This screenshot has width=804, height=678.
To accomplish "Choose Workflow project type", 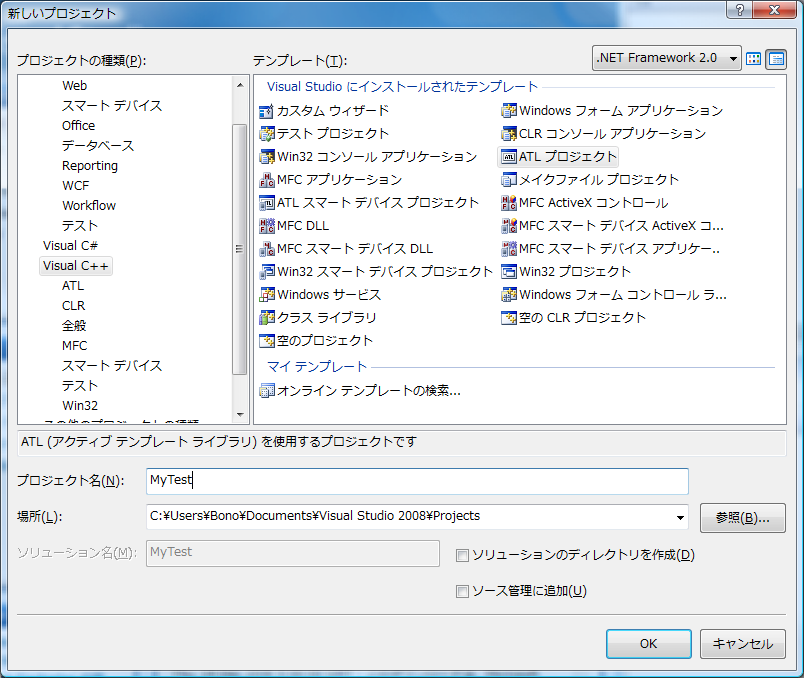I will 89,206.
